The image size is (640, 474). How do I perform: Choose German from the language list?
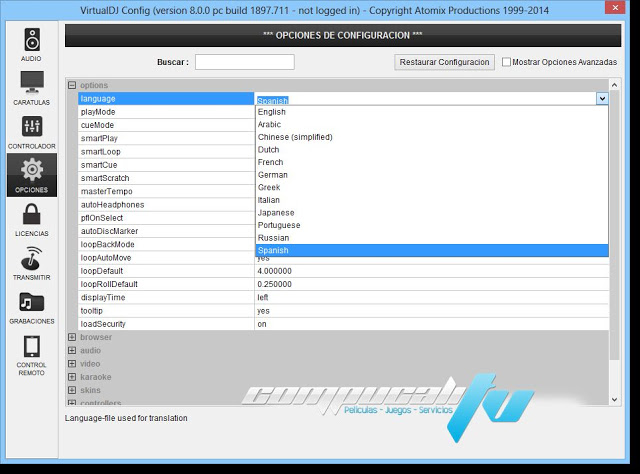[432, 175]
